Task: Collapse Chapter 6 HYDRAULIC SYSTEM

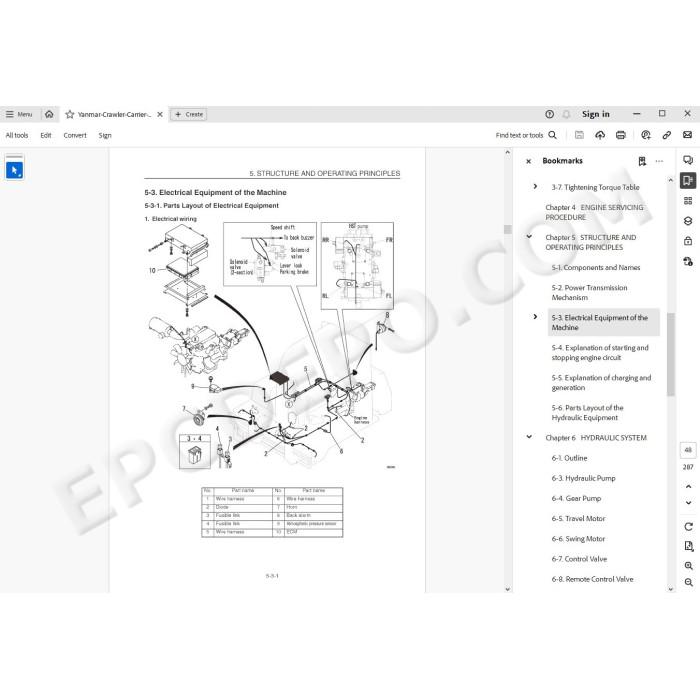Action: click(x=529, y=437)
